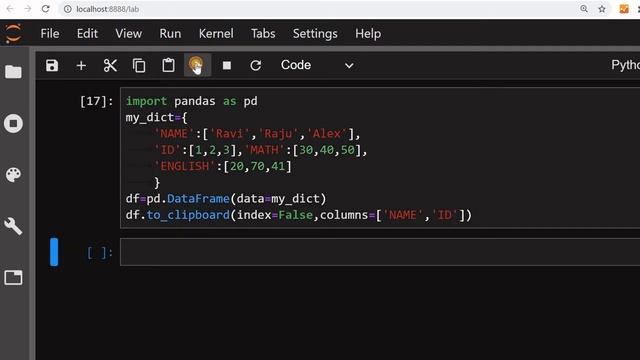Cut the selected cell with scissors icon
640x360 pixels.
110,65
